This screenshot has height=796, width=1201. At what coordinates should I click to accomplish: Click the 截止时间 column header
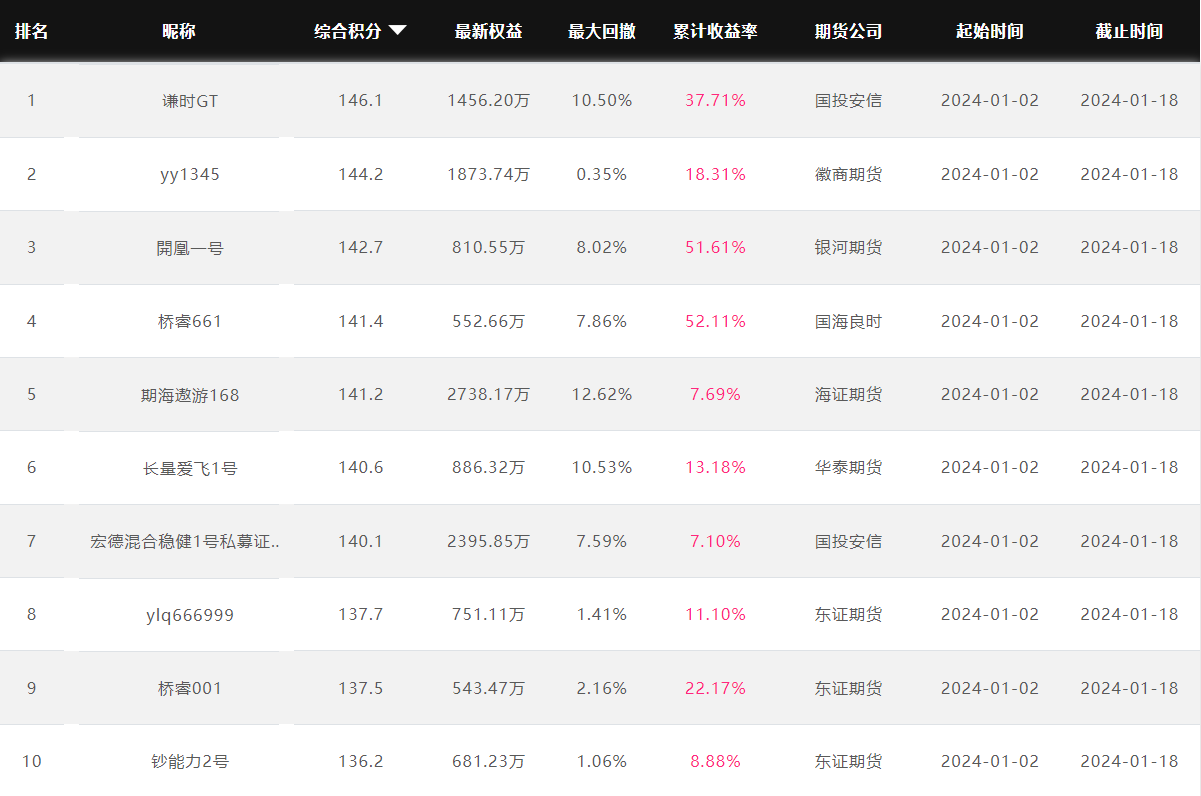click(1129, 31)
